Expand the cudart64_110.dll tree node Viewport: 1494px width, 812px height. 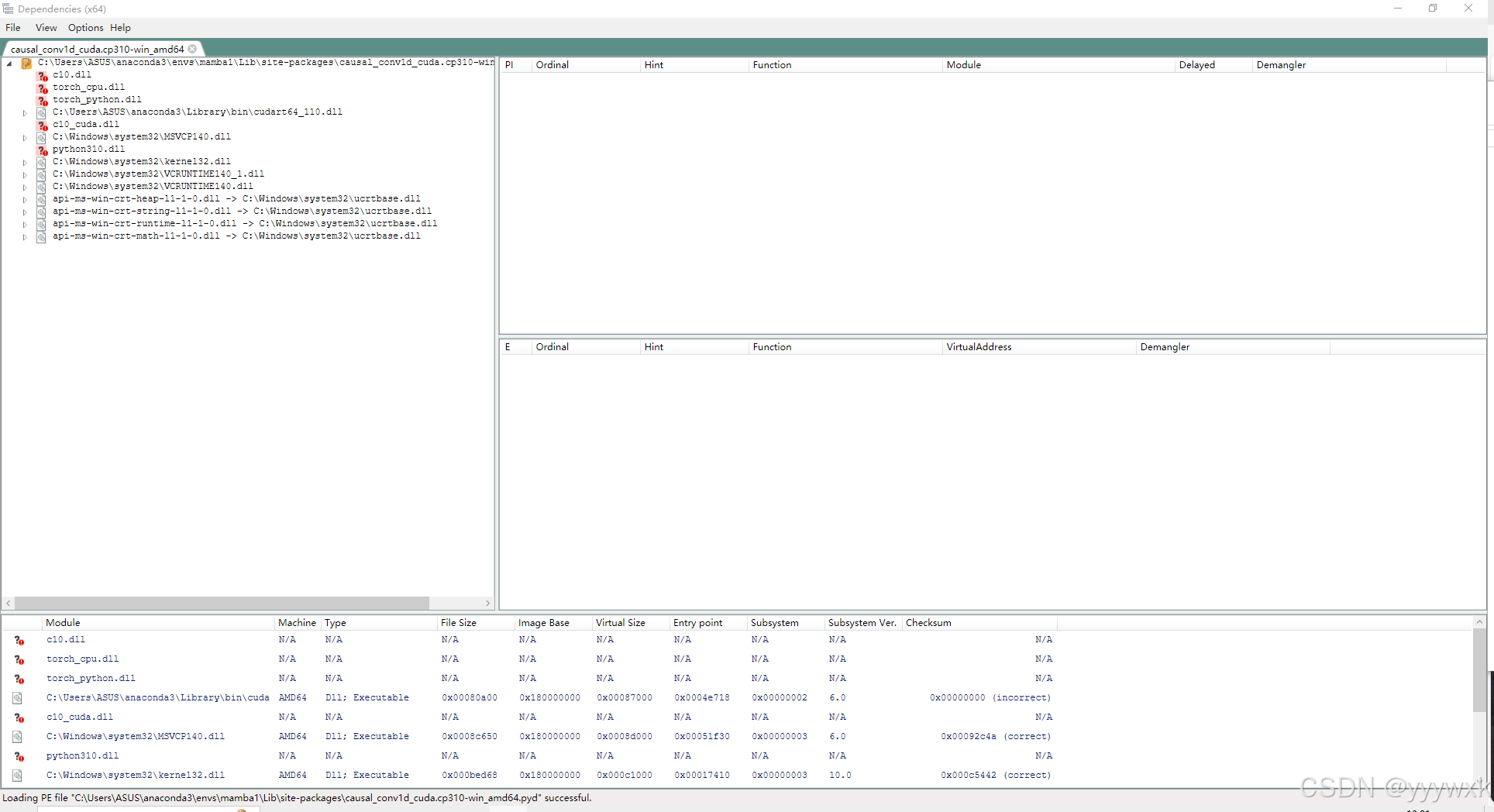coord(25,113)
